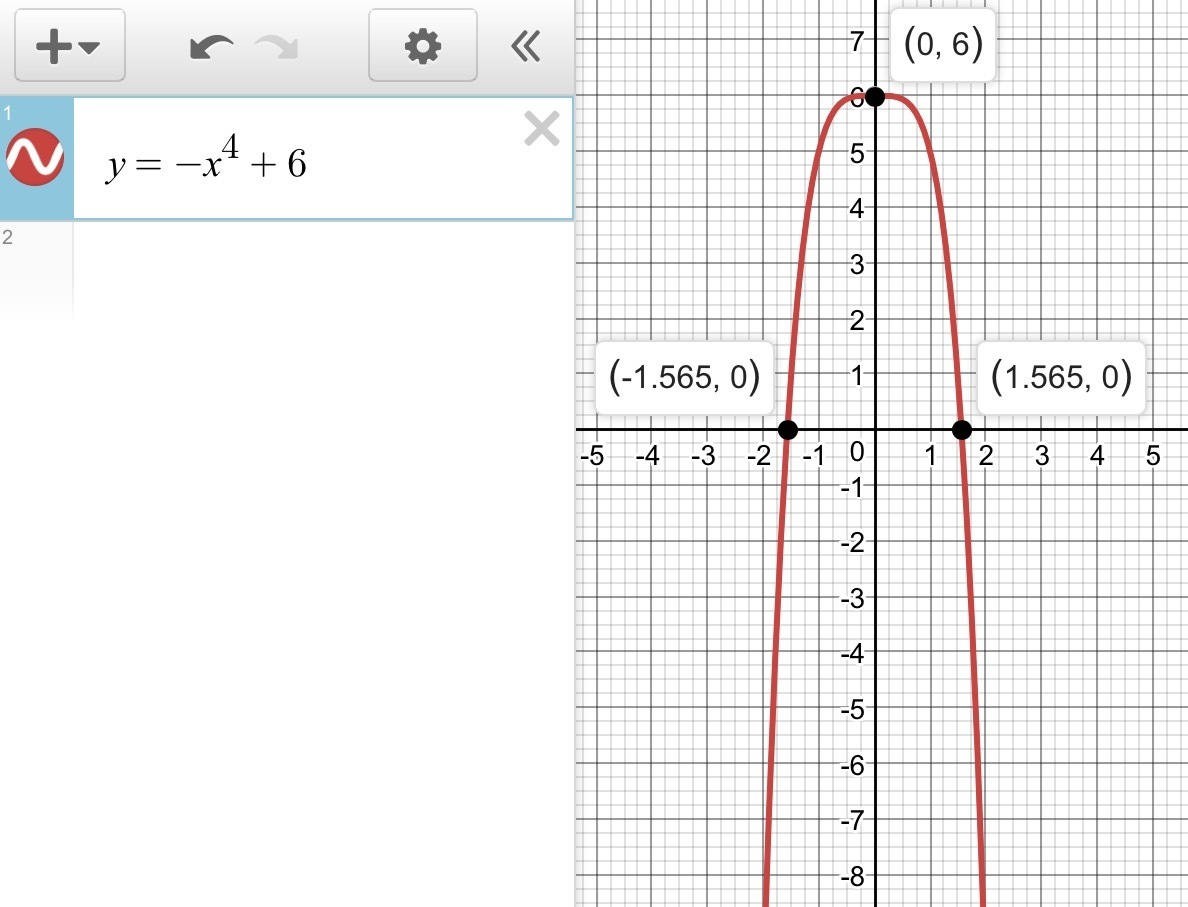The width and height of the screenshot is (1188, 907).
Task: Delete expression y = -x^4 + 6
Action: (x=542, y=128)
